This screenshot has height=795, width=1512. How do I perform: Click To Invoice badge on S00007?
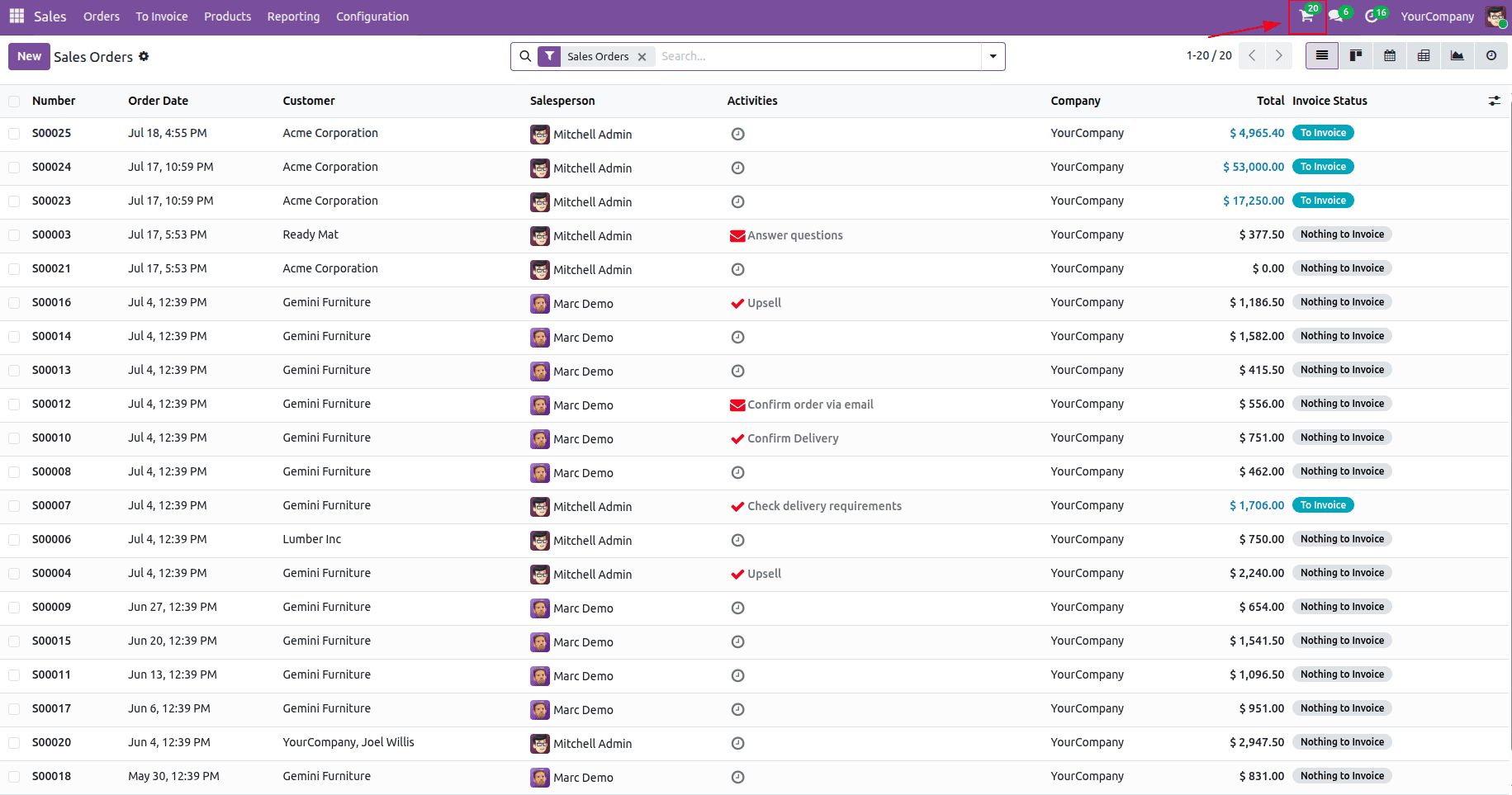click(1323, 505)
